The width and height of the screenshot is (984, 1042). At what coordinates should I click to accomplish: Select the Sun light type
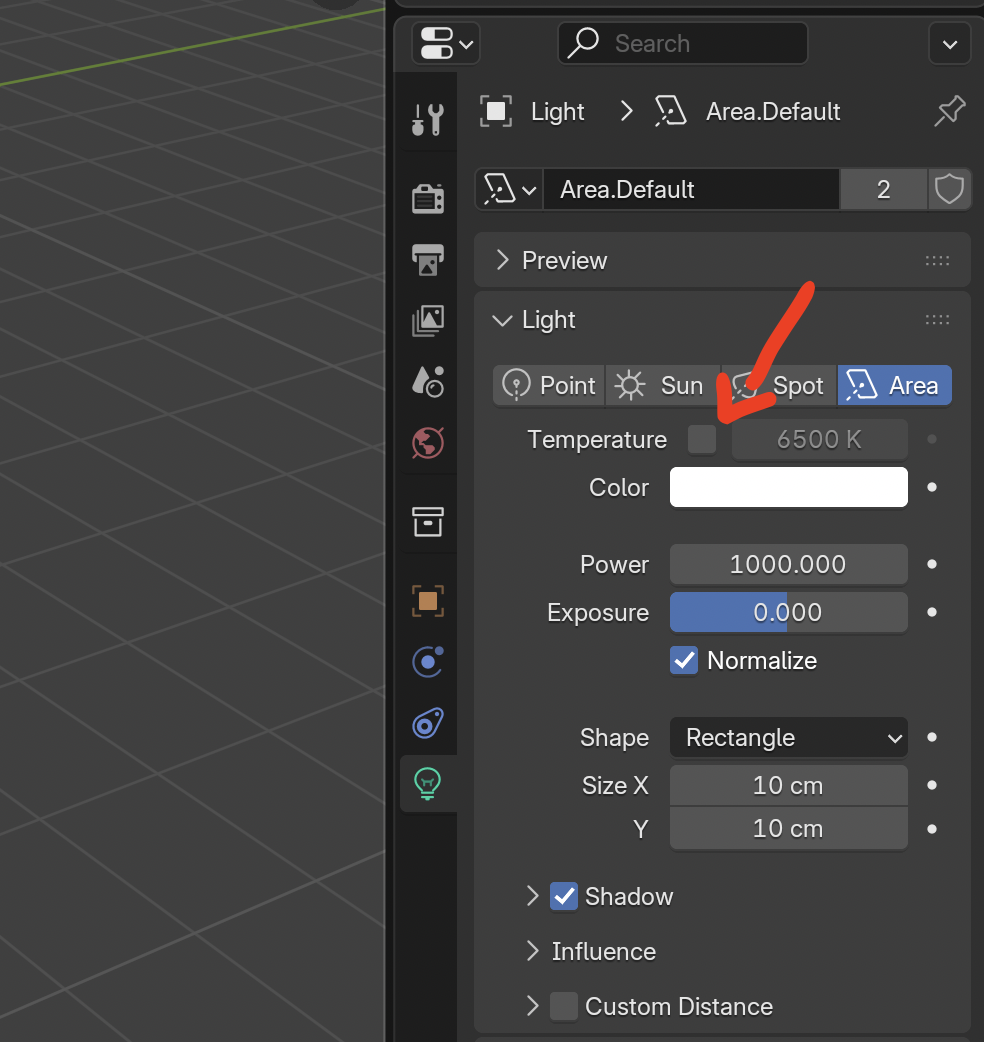661,386
